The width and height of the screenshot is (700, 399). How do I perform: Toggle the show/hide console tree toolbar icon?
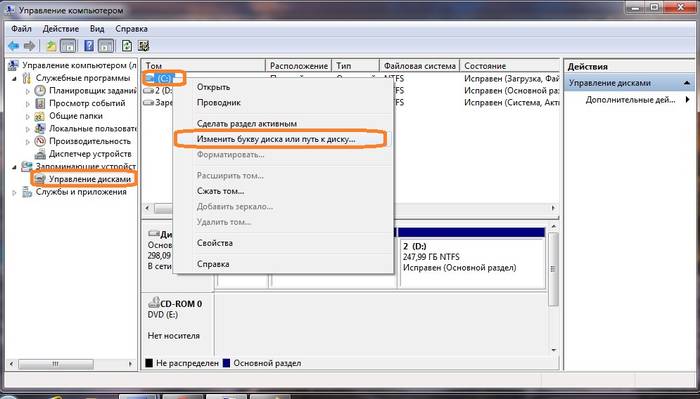point(68,46)
